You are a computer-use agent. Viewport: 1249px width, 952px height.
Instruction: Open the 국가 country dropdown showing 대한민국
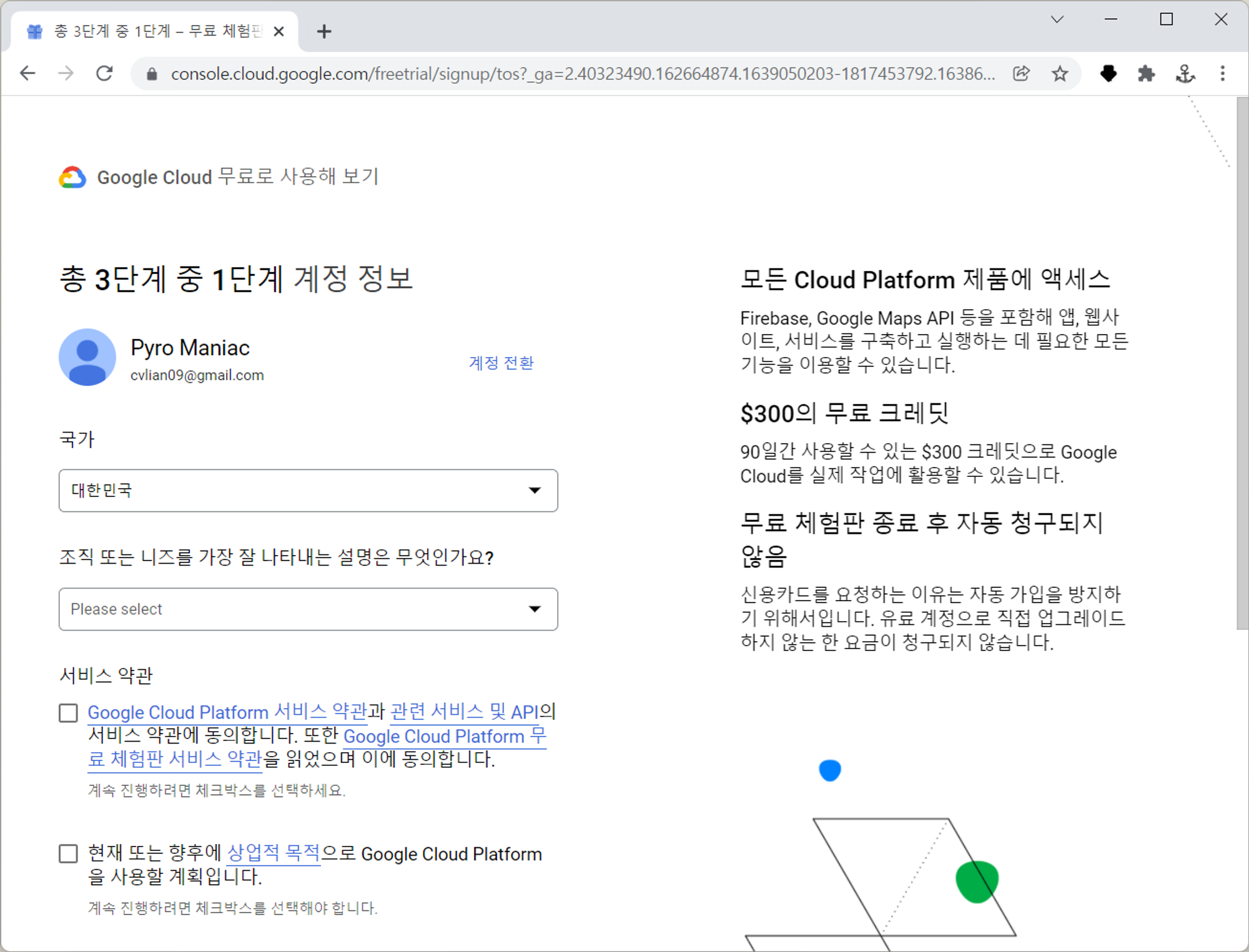[x=309, y=491]
